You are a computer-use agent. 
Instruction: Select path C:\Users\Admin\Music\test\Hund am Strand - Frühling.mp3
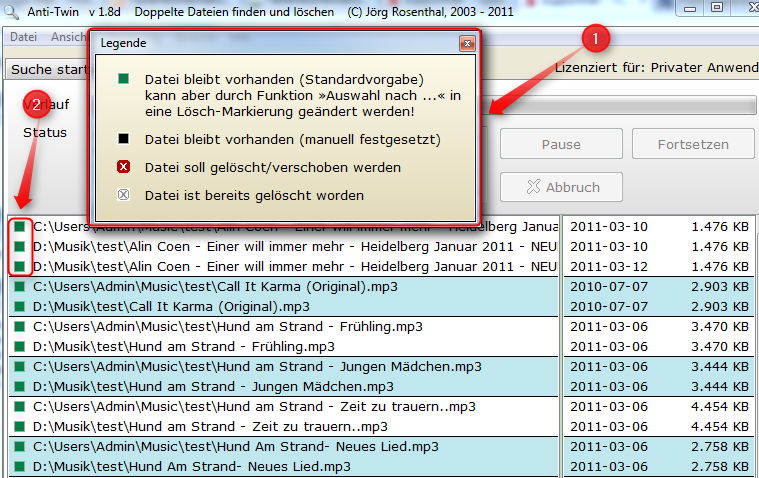[228, 326]
